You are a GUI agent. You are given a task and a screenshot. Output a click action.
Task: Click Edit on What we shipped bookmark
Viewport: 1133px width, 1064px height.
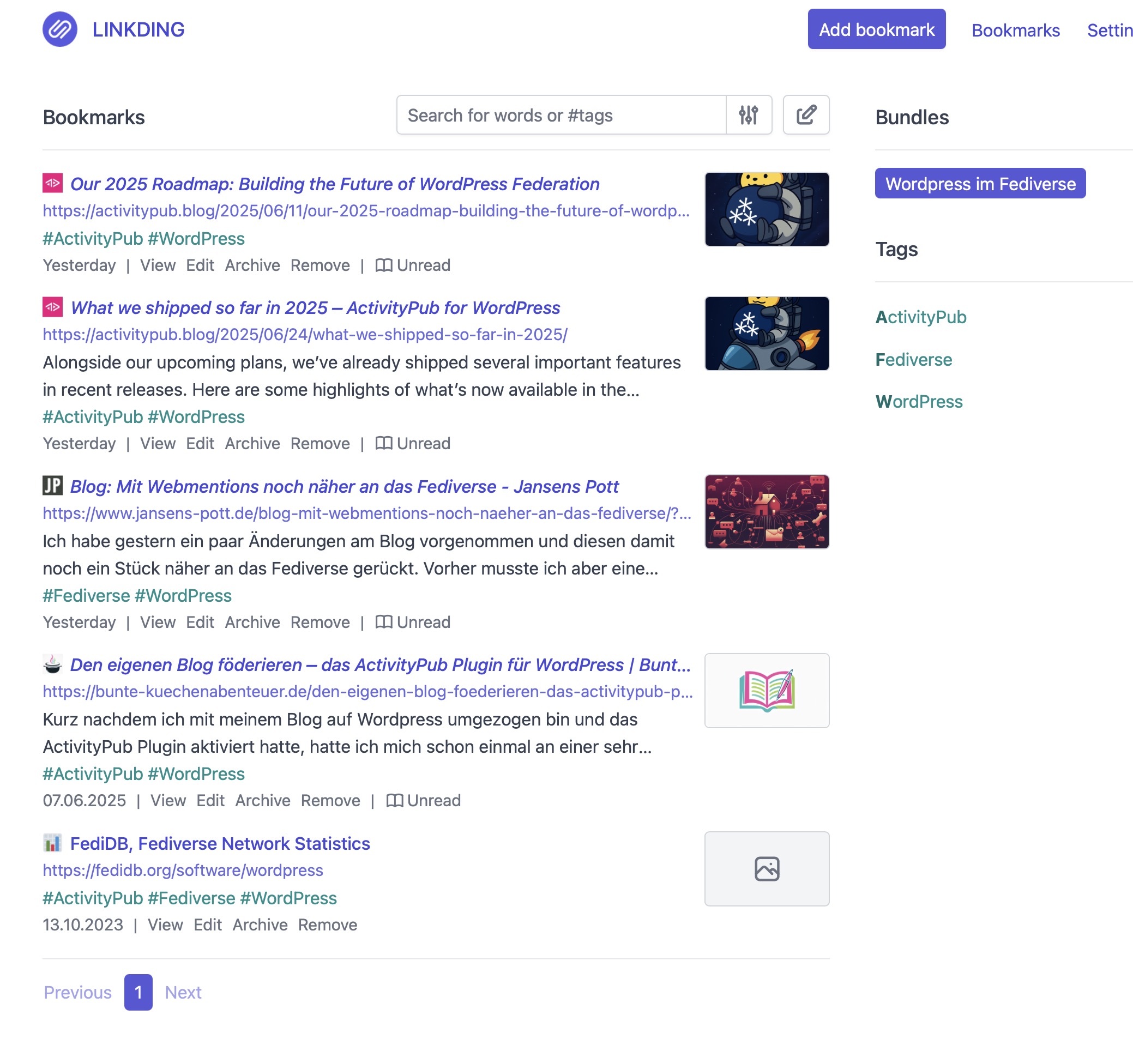[200, 444]
